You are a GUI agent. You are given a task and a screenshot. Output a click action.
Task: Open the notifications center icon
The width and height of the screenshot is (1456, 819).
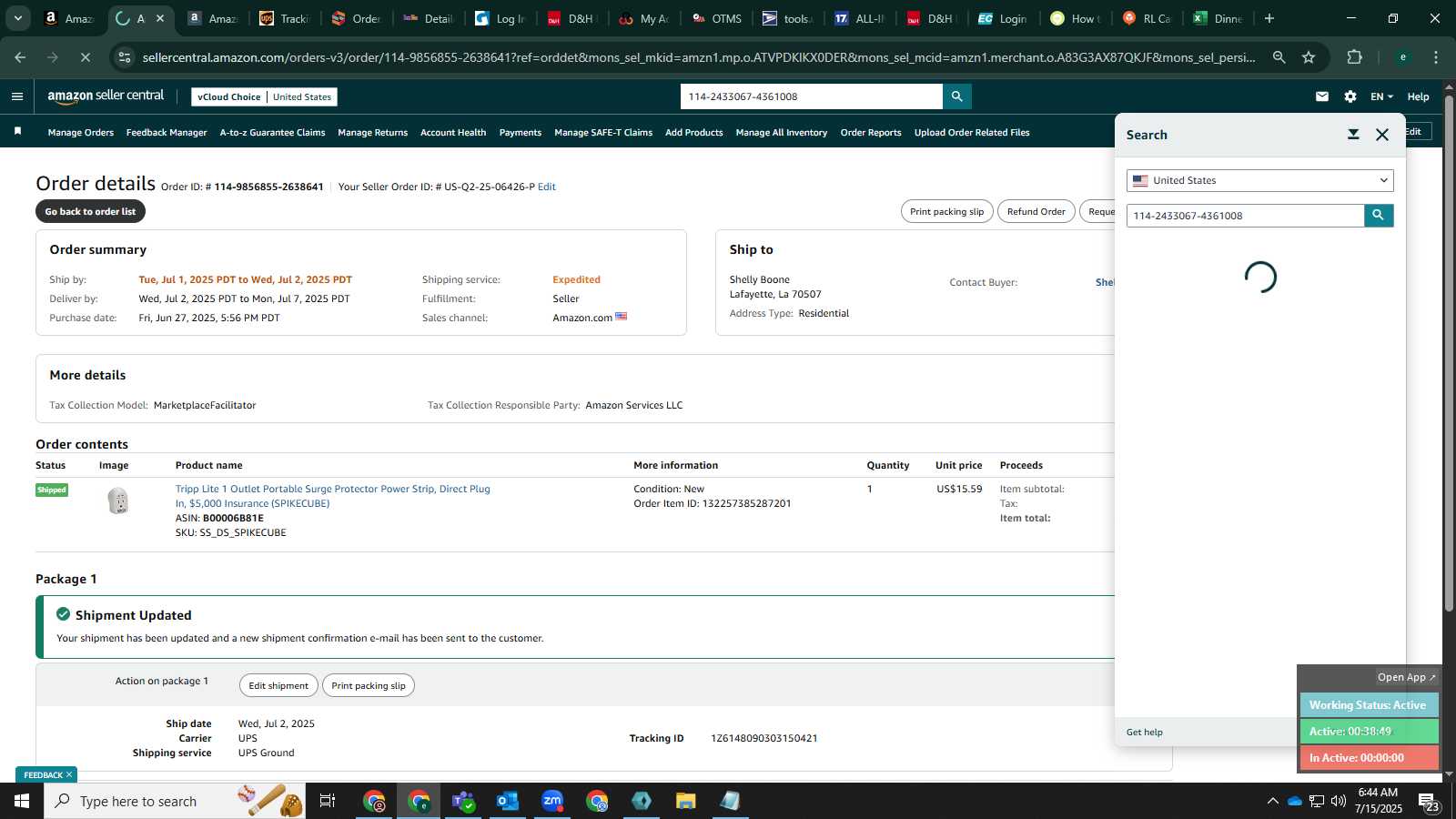point(1429,802)
